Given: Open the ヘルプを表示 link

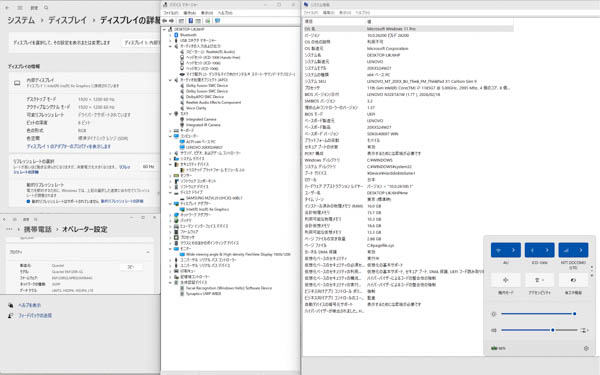Looking at the screenshot, I should pos(29,305).
